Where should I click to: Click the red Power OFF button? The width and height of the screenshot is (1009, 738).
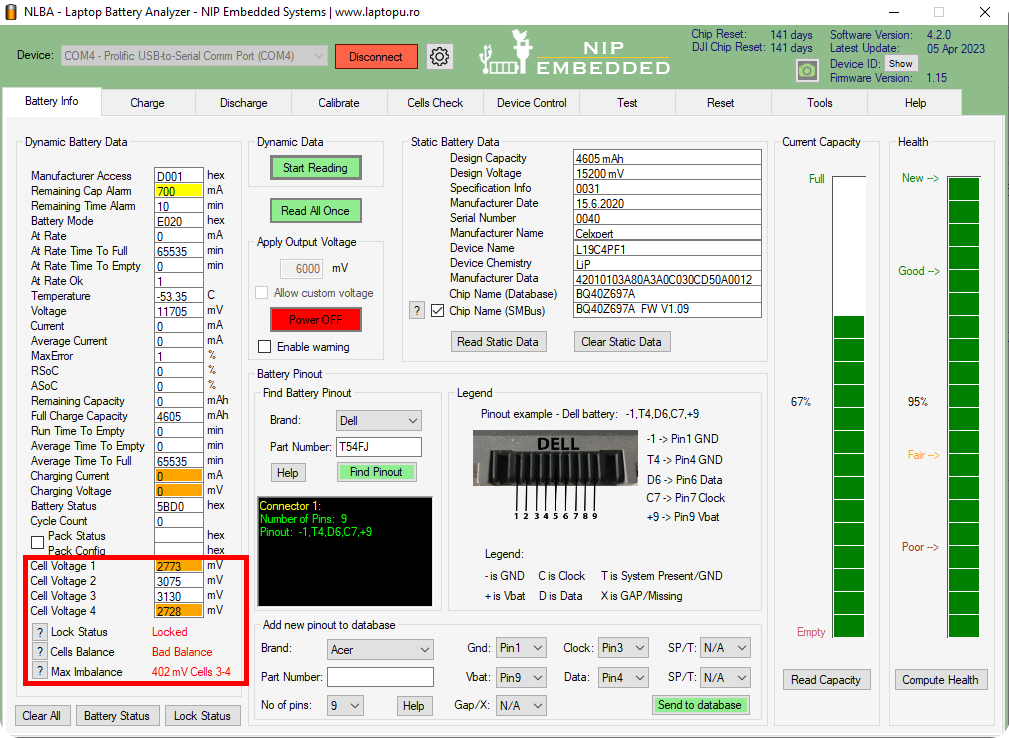tap(315, 320)
